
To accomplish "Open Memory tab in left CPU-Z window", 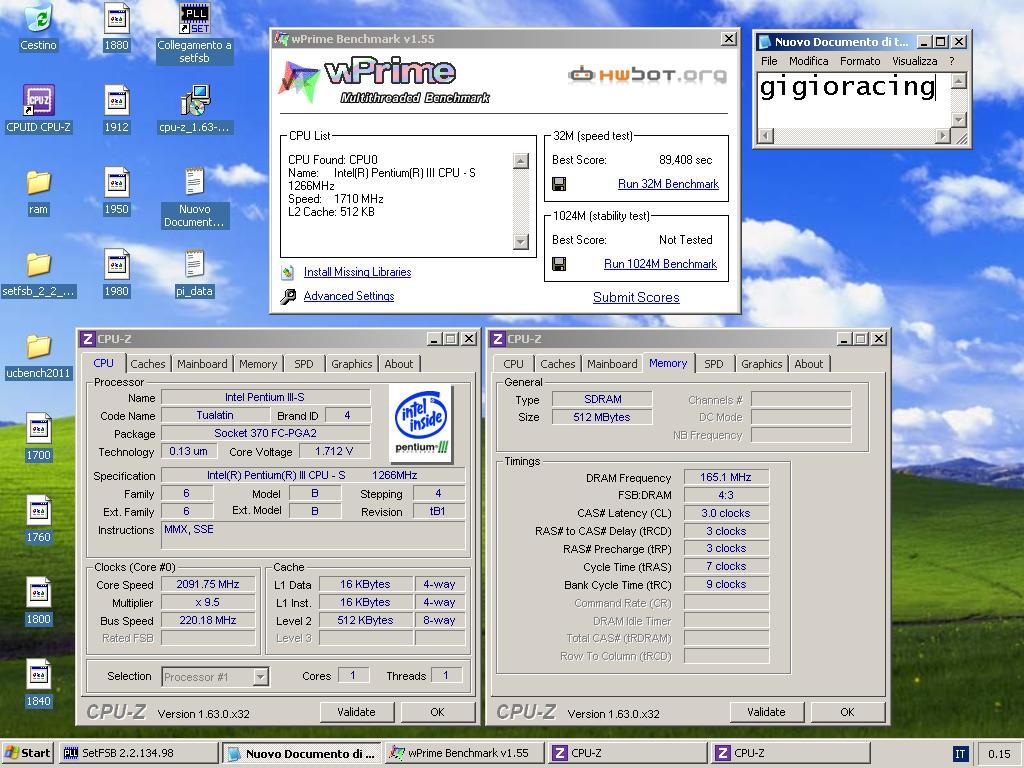I will [x=257, y=364].
